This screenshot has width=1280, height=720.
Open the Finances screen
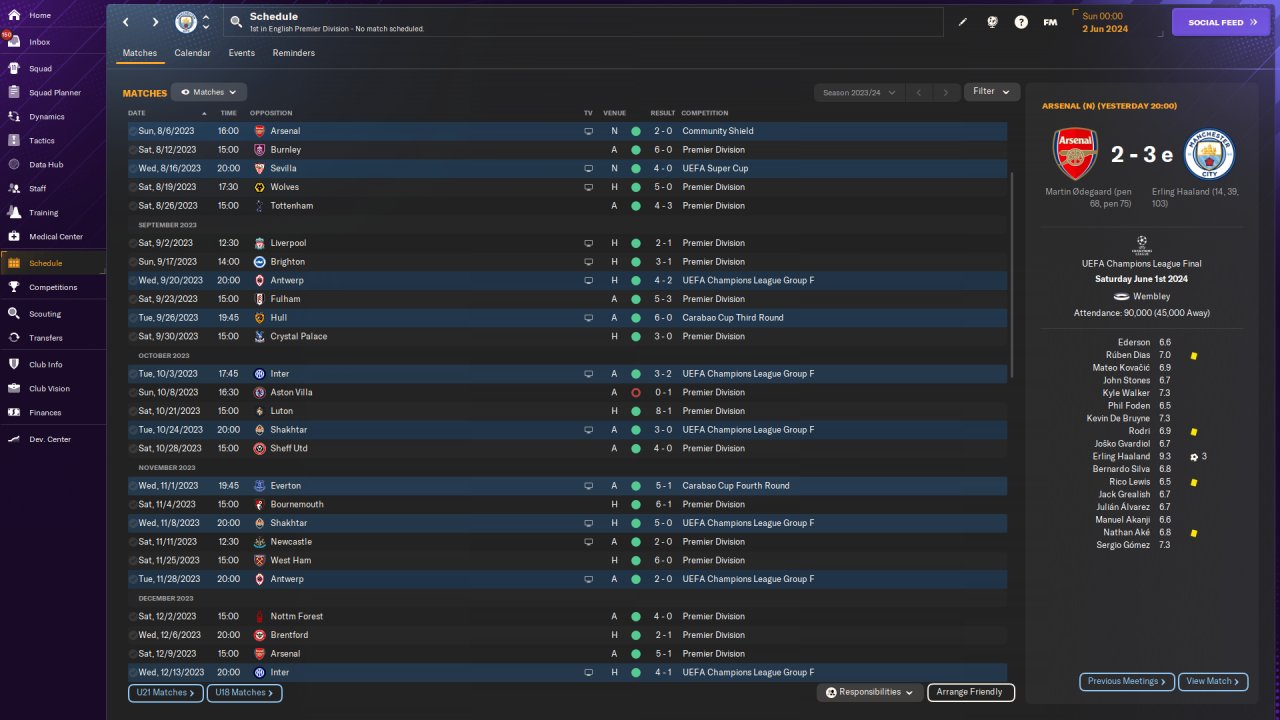(x=53, y=412)
